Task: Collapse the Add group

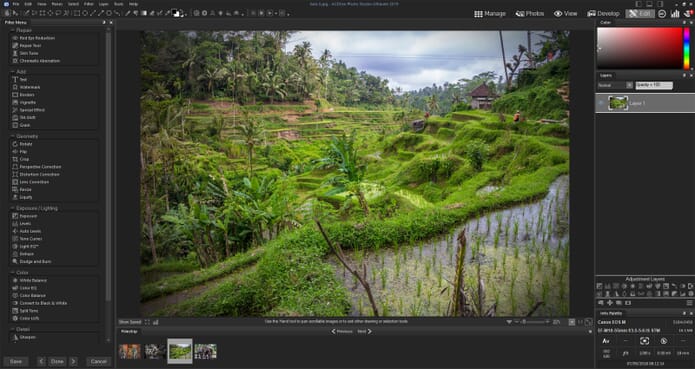Action: pyautogui.click(x=12, y=71)
